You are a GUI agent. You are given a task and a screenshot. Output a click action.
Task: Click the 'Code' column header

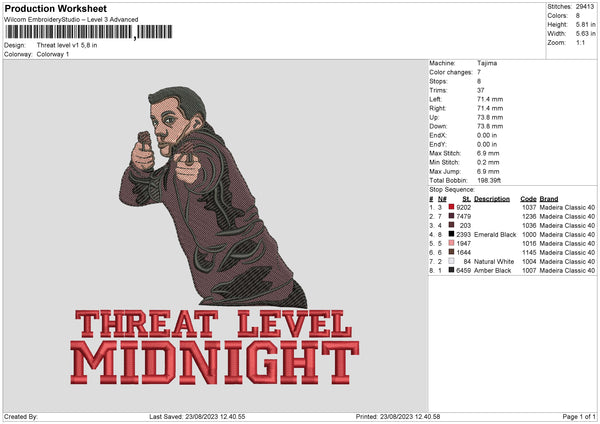click(x=528, y=199)
